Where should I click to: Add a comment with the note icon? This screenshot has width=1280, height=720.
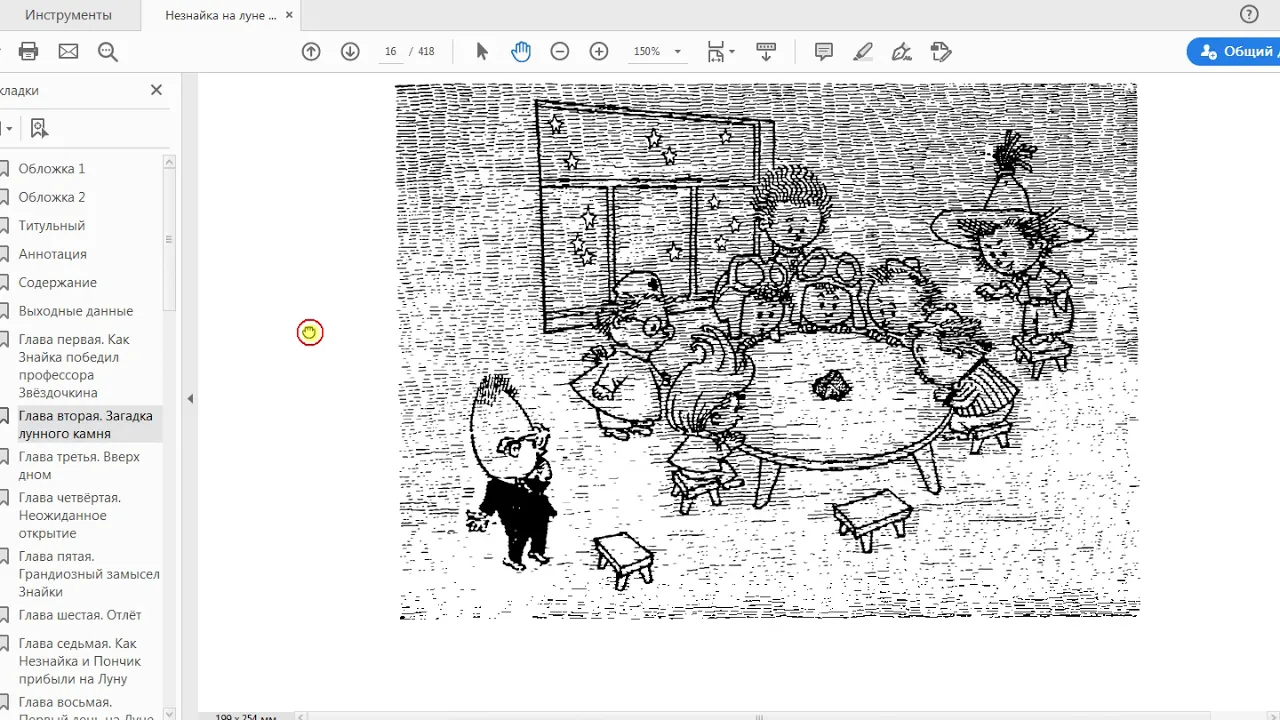click(824, 51)
